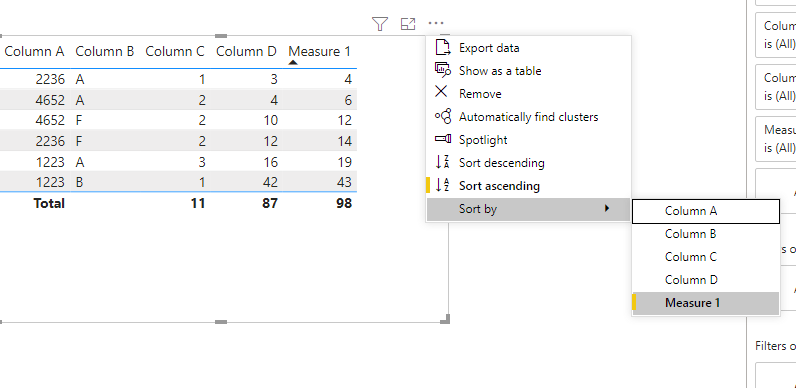Sort by Column C in submenu
Screen dimensions: 796x388
(x=706, y=257)
